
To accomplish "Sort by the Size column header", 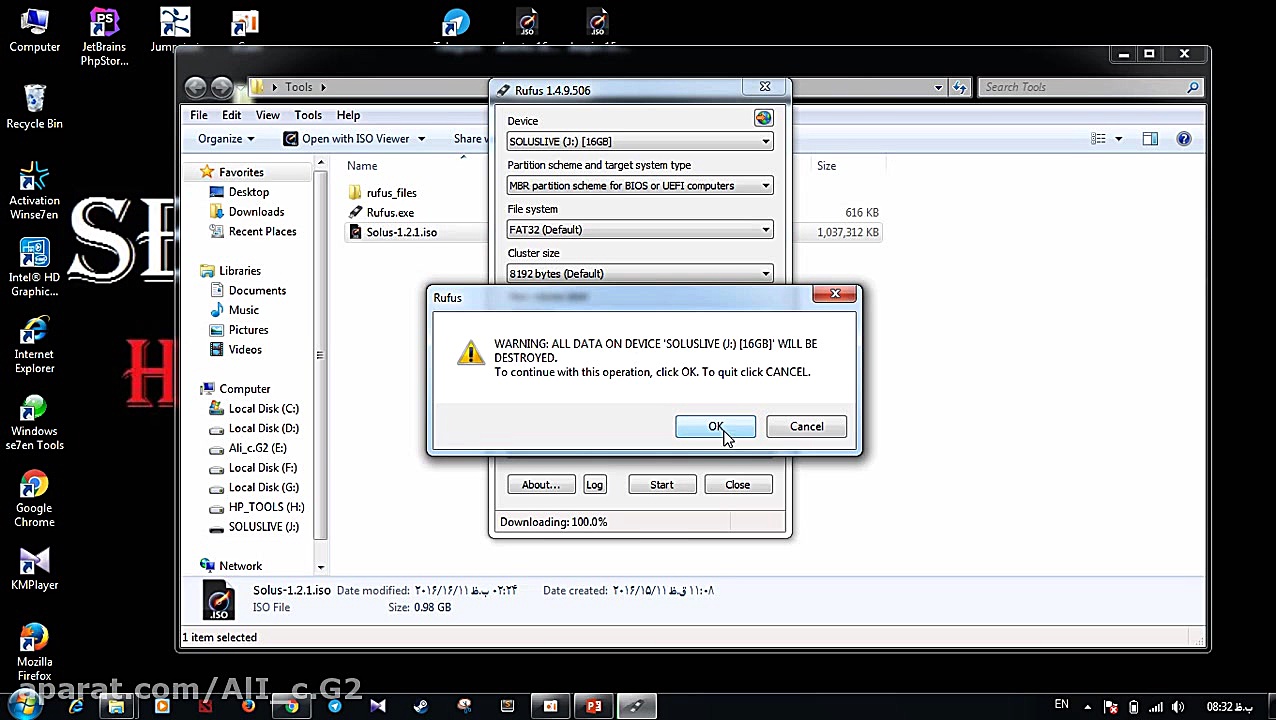I will (x=826, y=166).
